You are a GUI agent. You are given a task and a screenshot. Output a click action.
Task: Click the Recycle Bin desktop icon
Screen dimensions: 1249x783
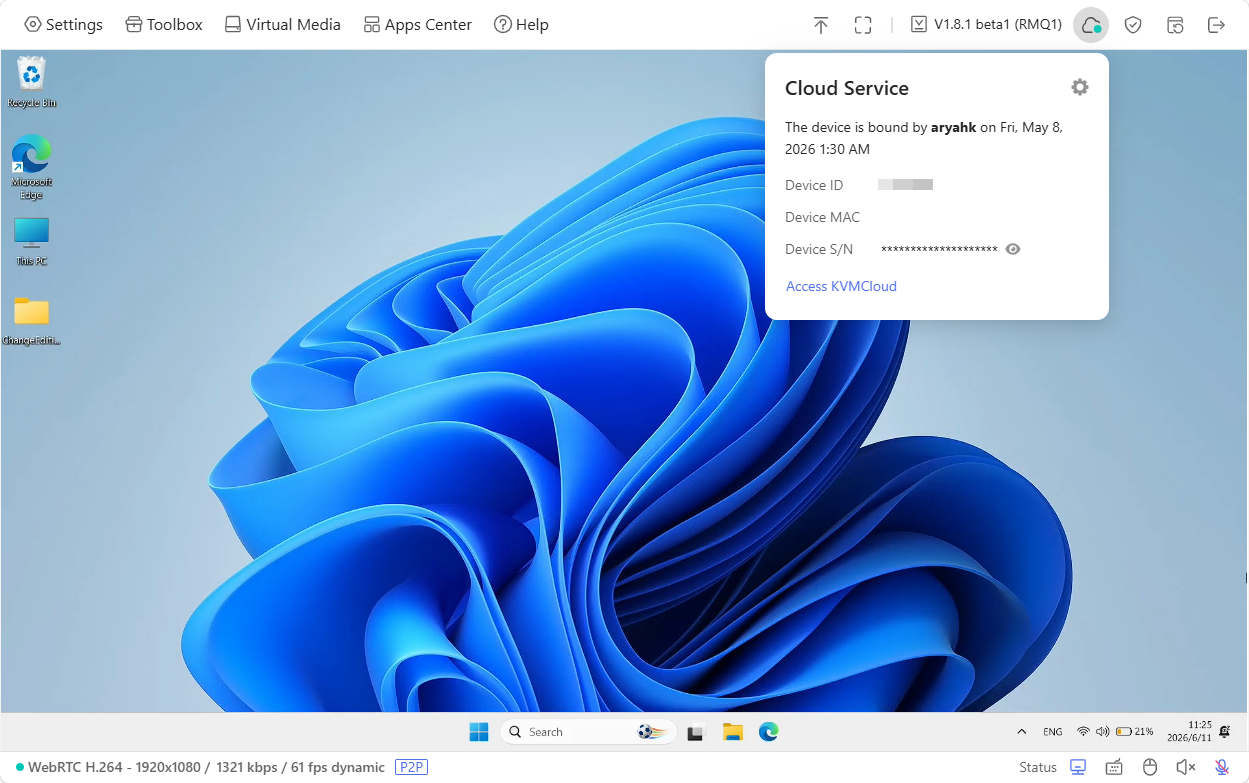[x=31, y=82]
